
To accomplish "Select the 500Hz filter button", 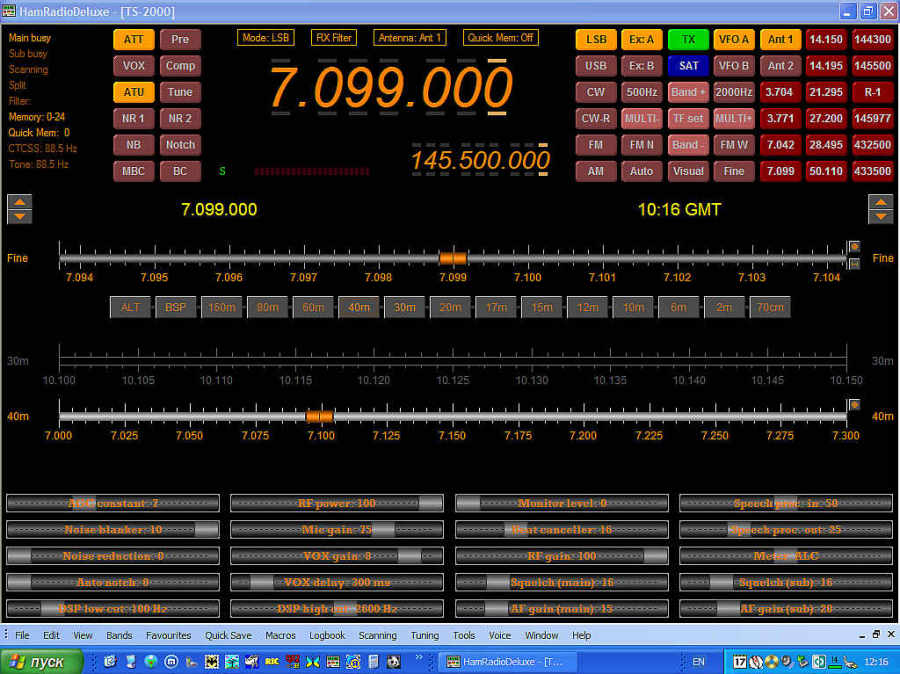I will pos(642,92).
